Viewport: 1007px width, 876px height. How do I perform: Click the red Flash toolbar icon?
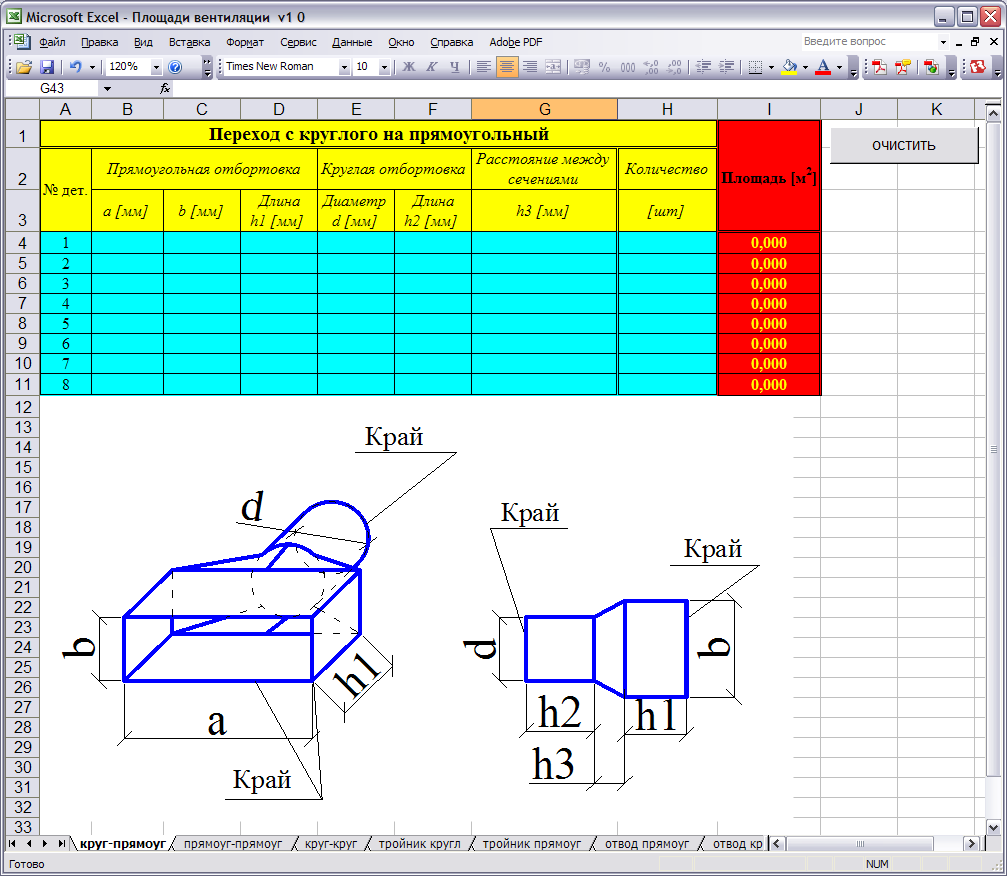[x=977, y=67]
